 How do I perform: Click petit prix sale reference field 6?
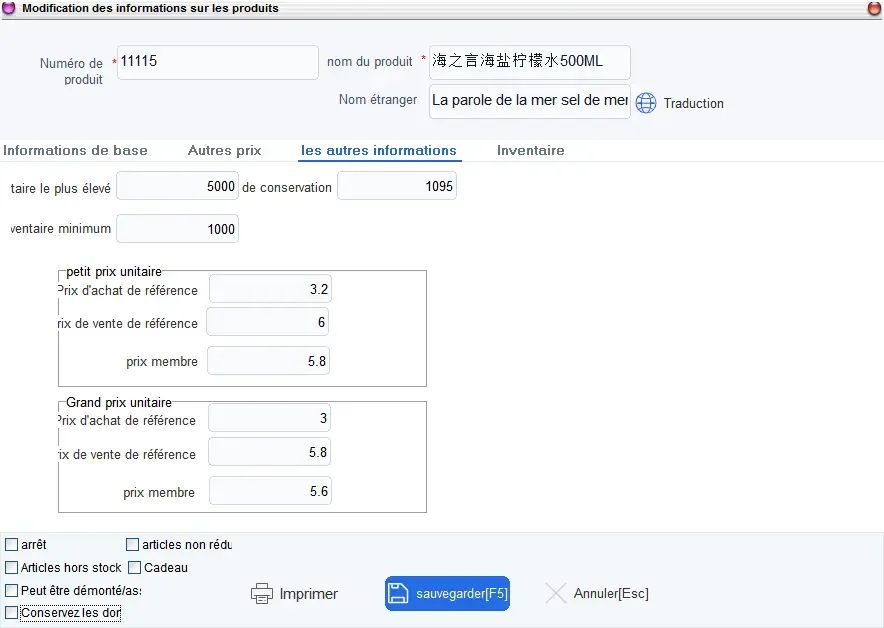point(268,322)
